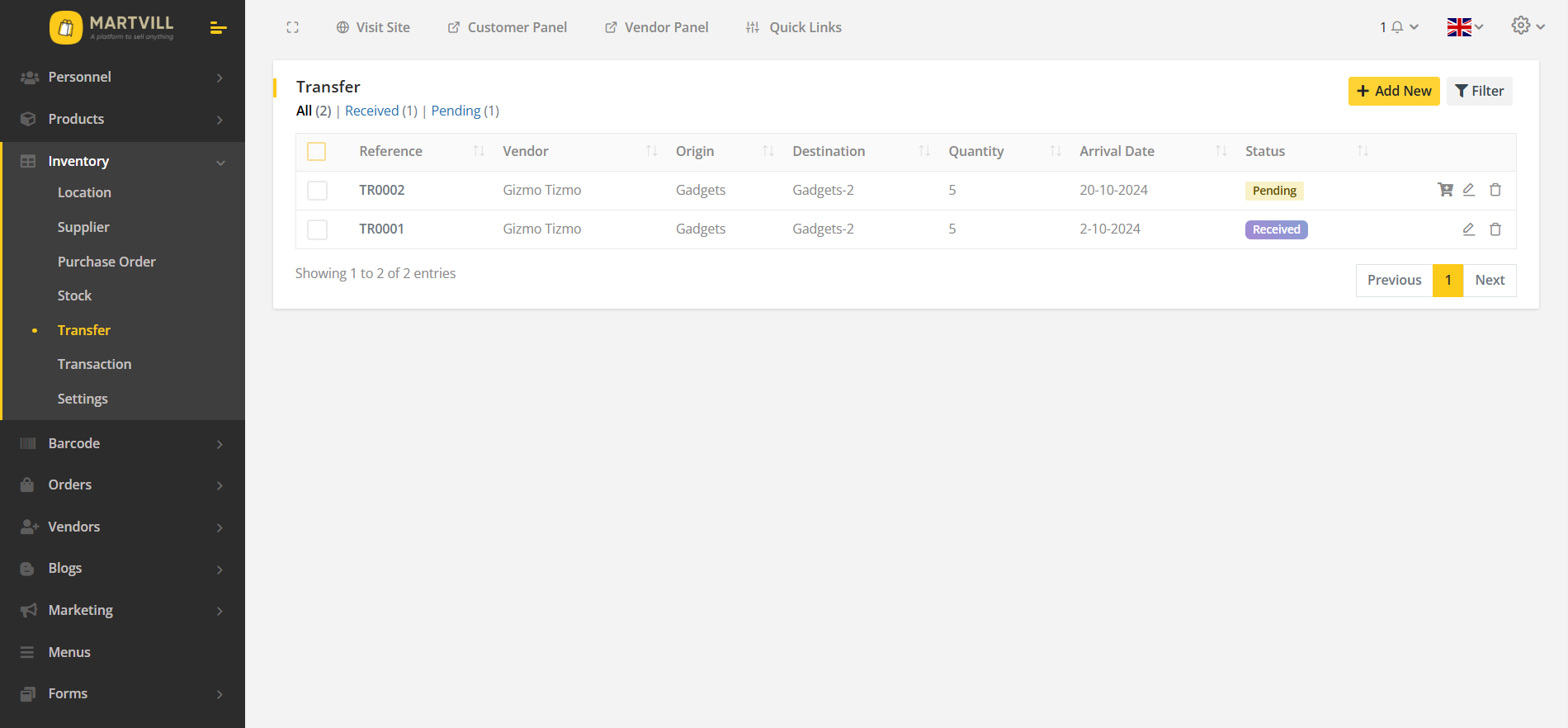Open the settings gear dropdown

pyautogui.click(x=1528, y=26)
